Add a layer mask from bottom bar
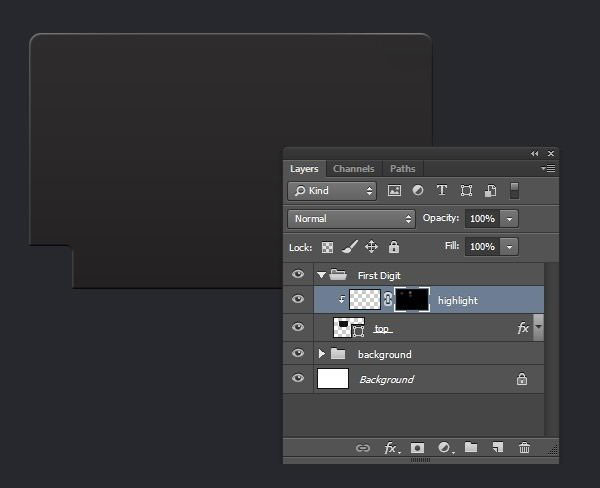The width and height of the screenshot is (600, 488). tap(417, 448)
